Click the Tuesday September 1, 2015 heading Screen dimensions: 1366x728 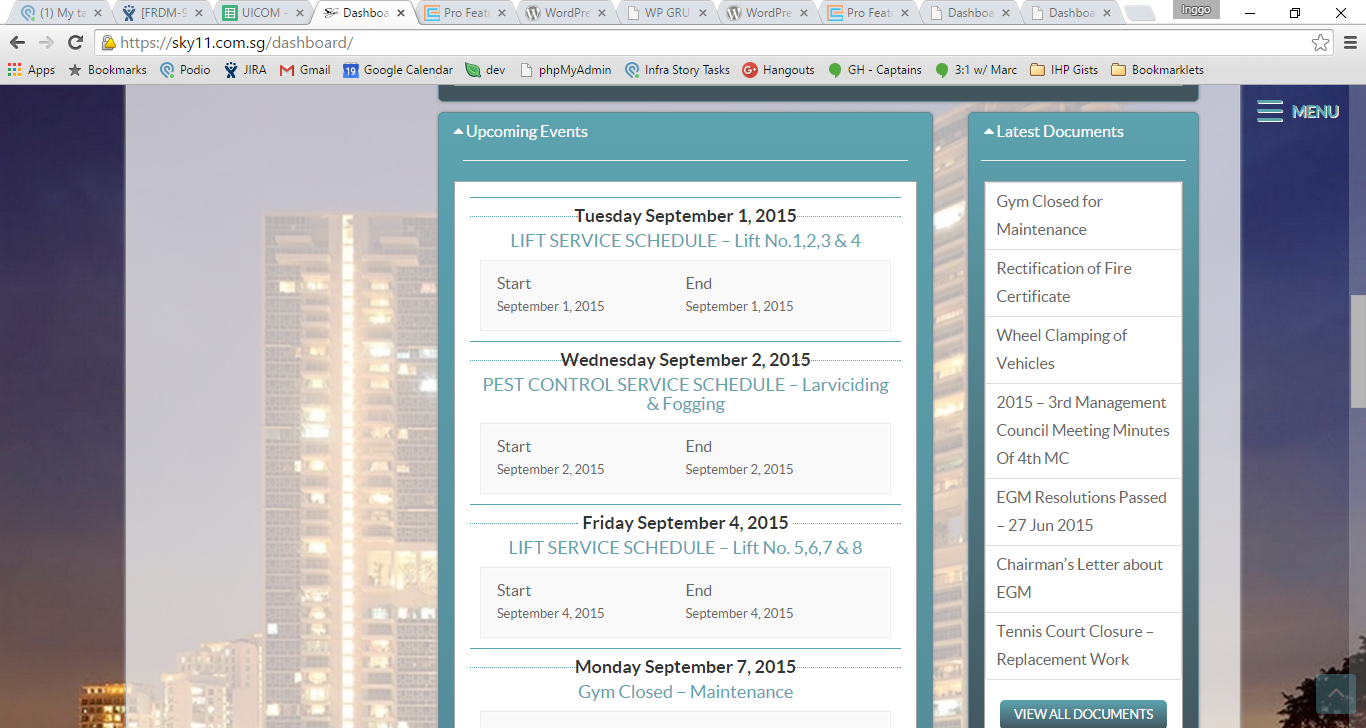tap(685, 216)
